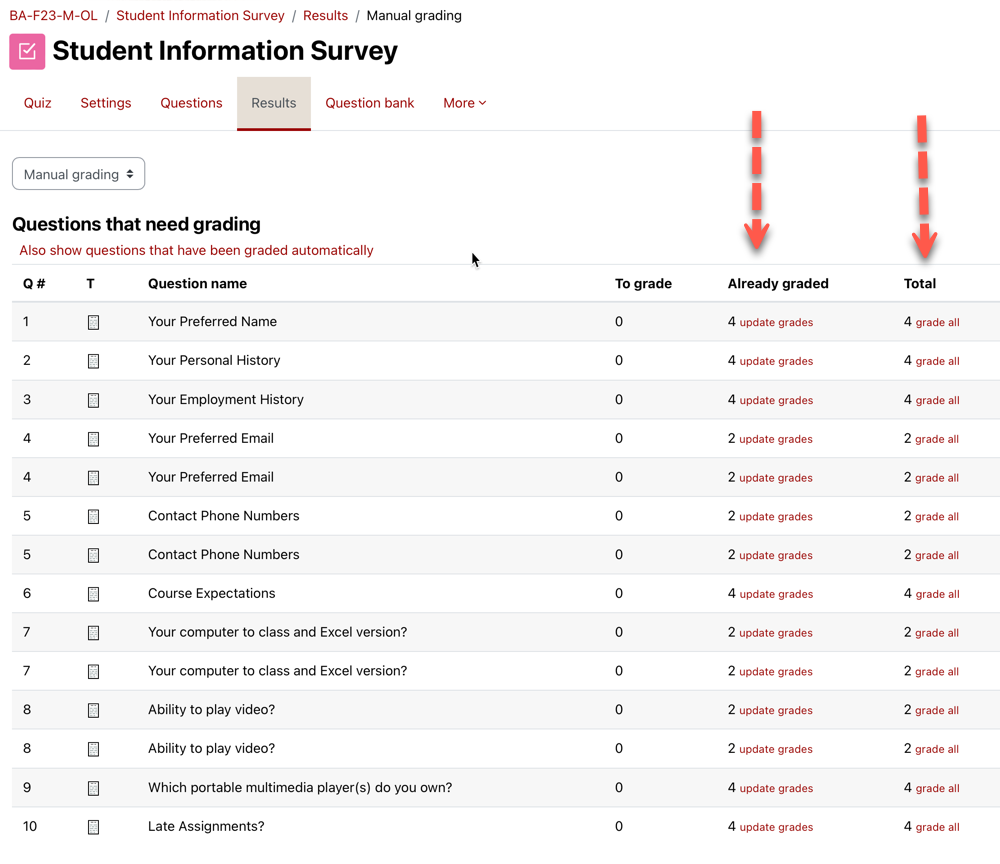
Task: Grade all for Which portable multimedia player(s)
Action: coord(938,788)
